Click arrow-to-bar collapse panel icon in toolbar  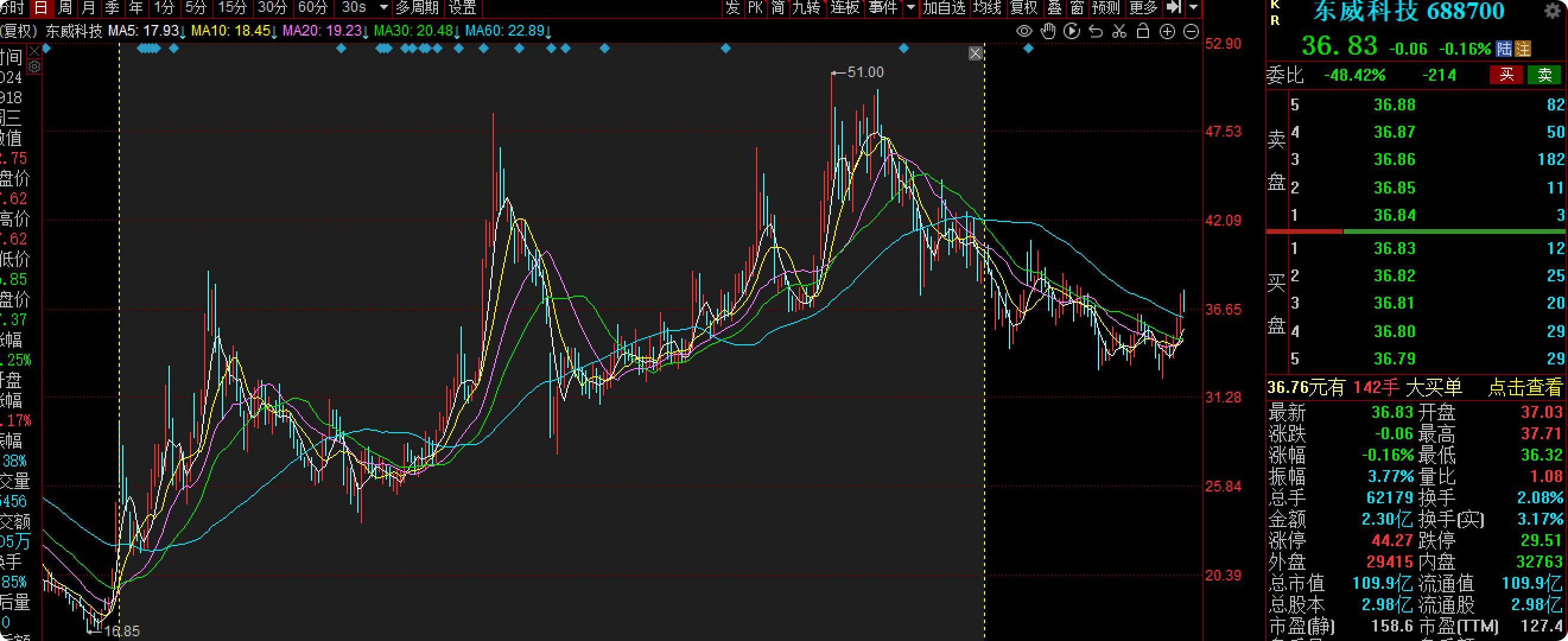click(1173, 7)
